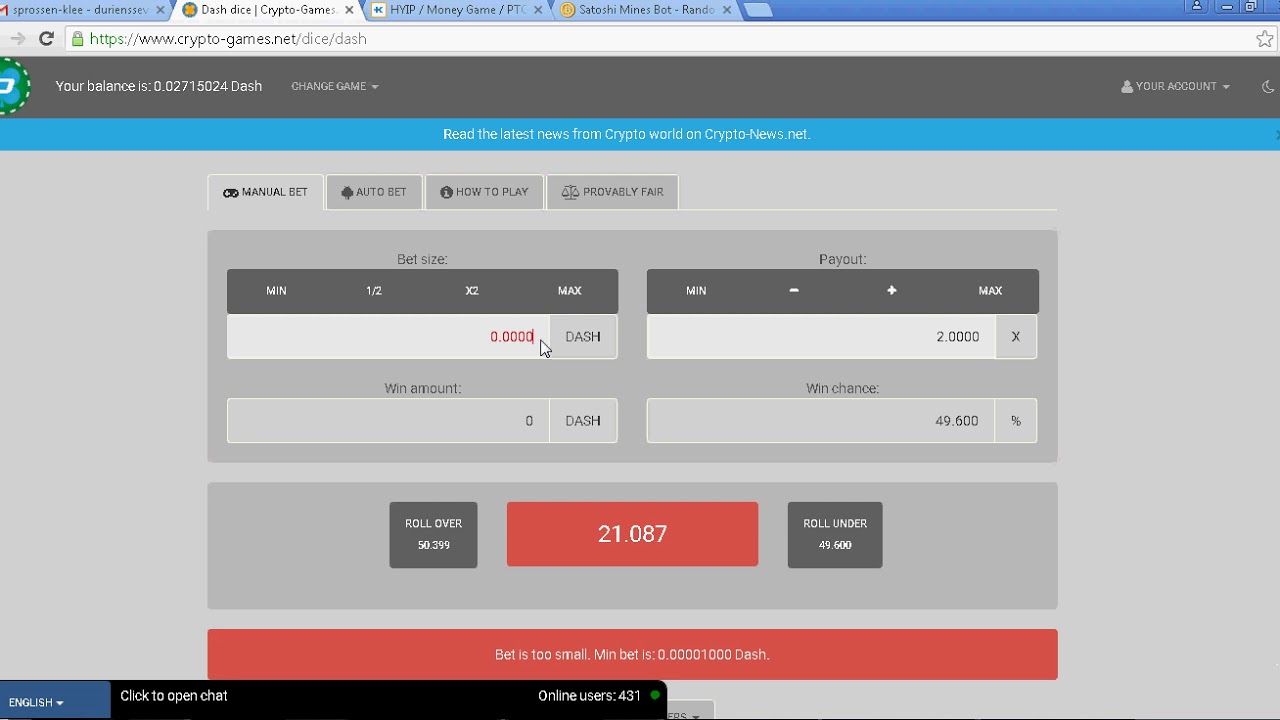Set bet size to MIN

276,291
